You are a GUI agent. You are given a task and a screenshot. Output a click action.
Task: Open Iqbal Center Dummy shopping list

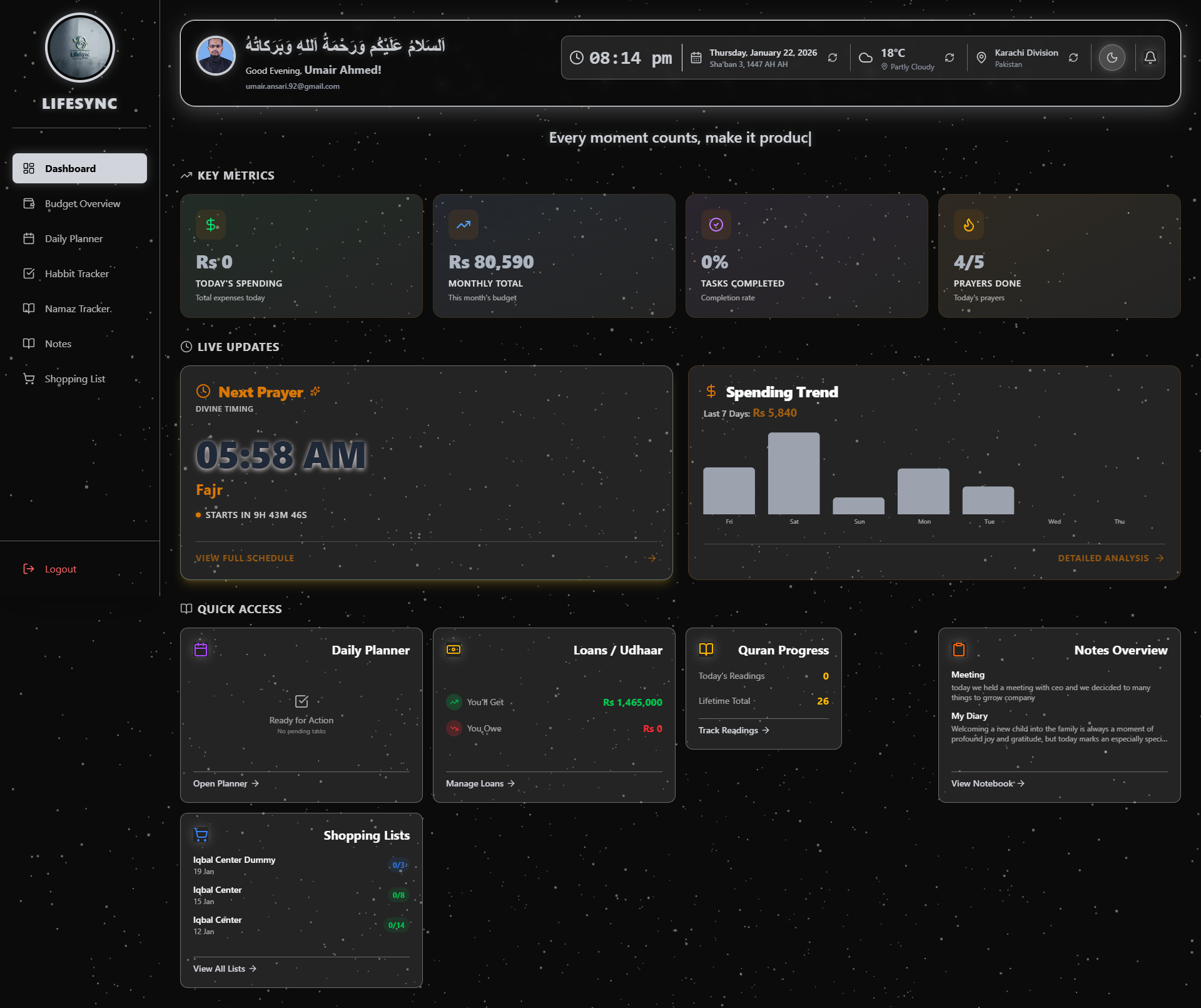pos(234,860)
